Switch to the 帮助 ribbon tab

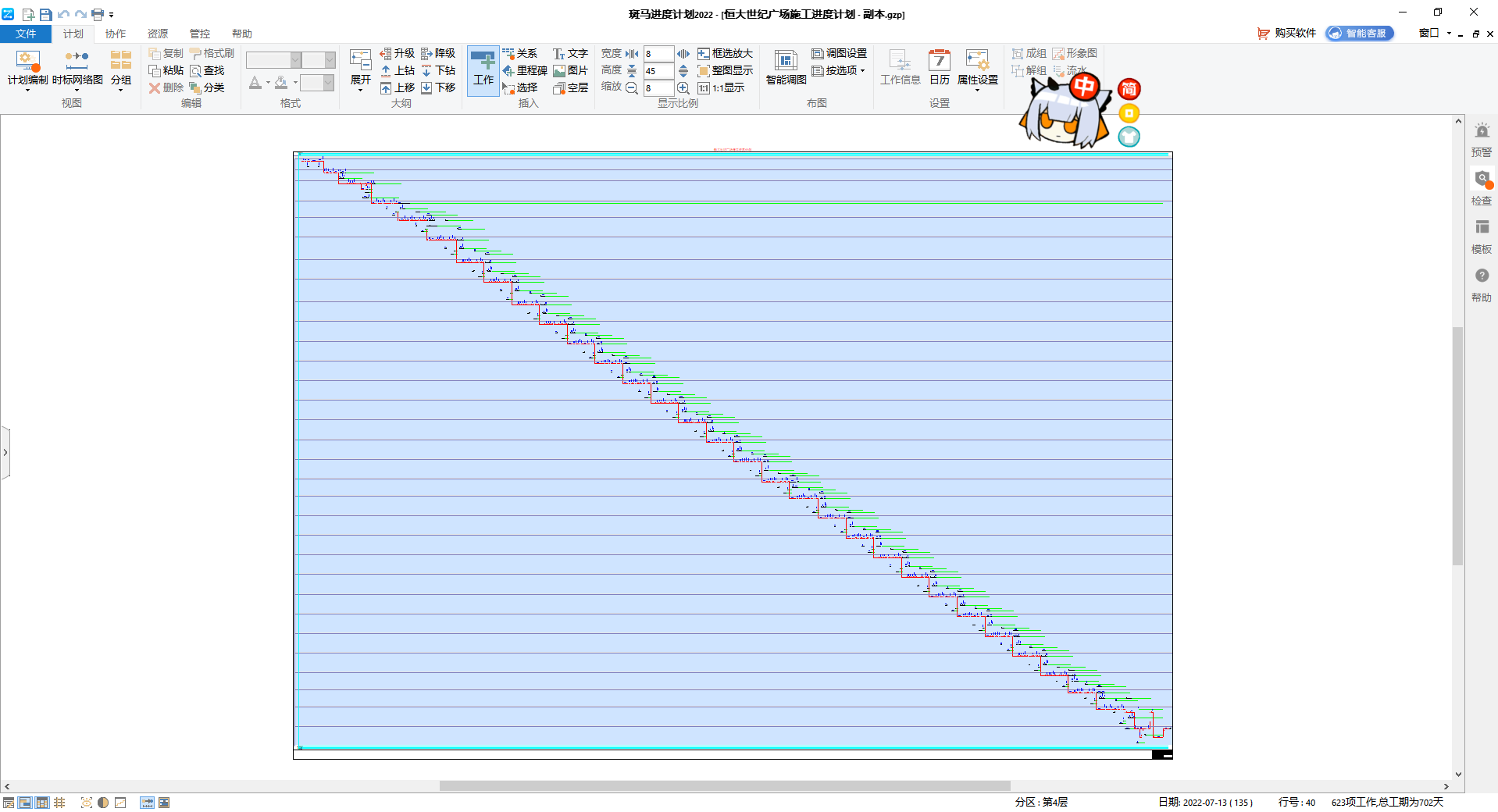pyautogui.click(x=242, y=34)
